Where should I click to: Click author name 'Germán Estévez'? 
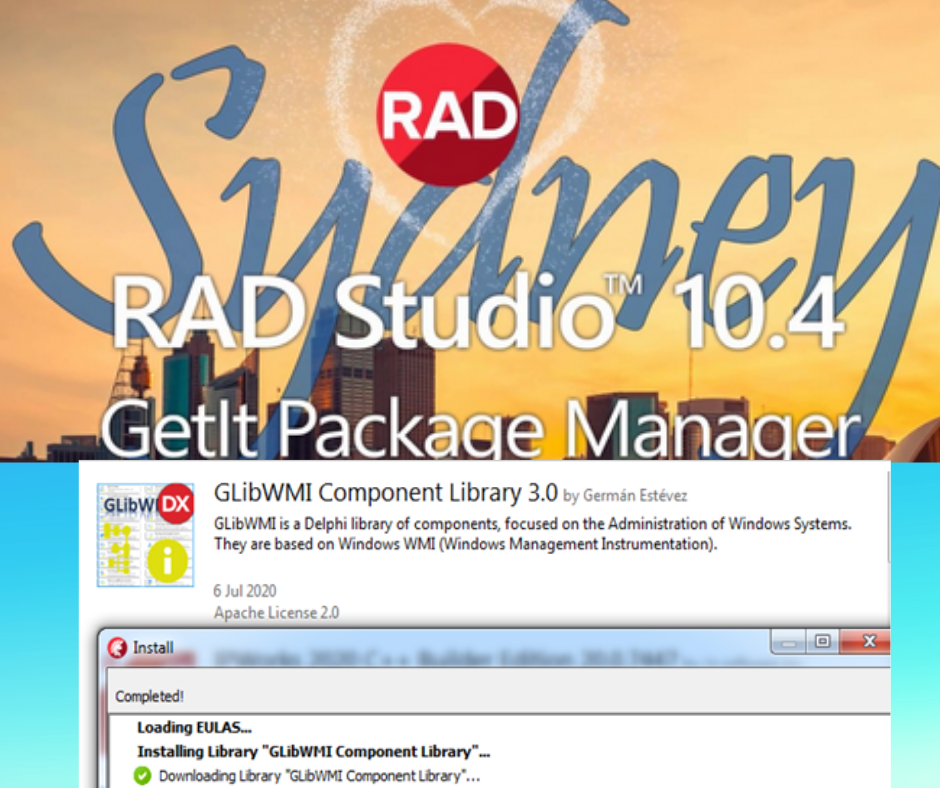(635, 496)
